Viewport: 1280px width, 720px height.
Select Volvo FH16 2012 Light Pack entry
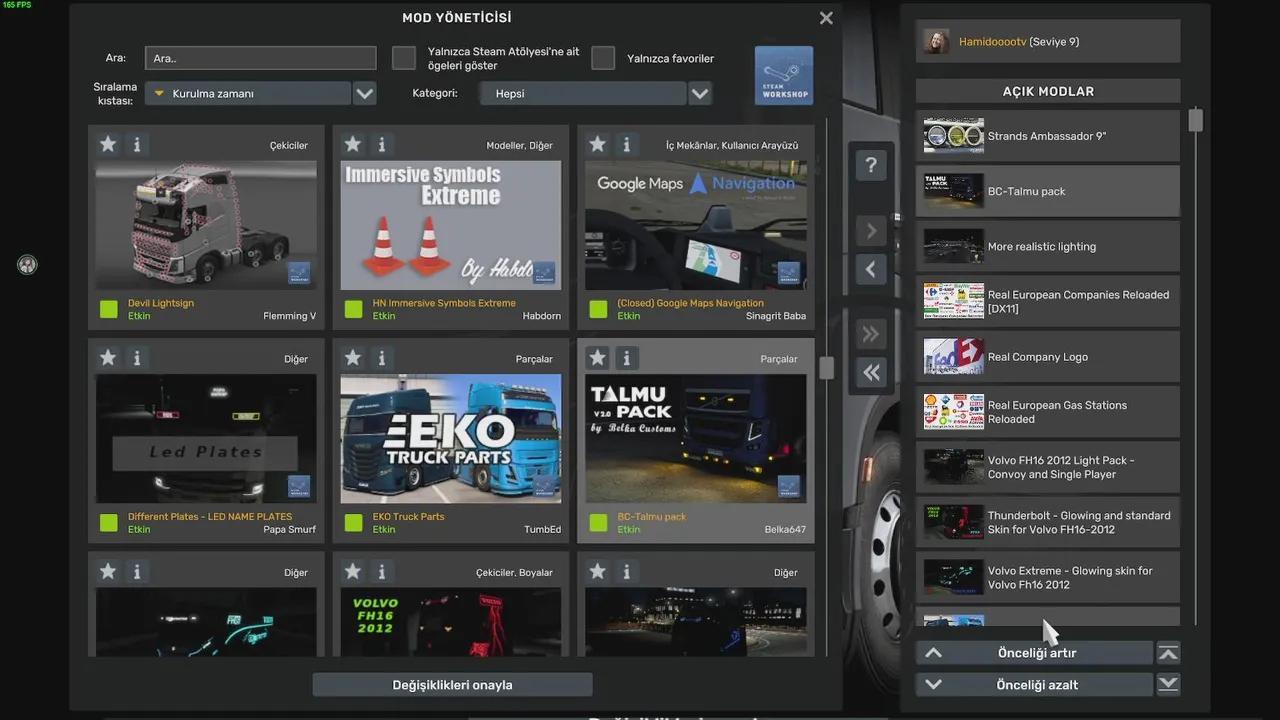coord(1048,467)
